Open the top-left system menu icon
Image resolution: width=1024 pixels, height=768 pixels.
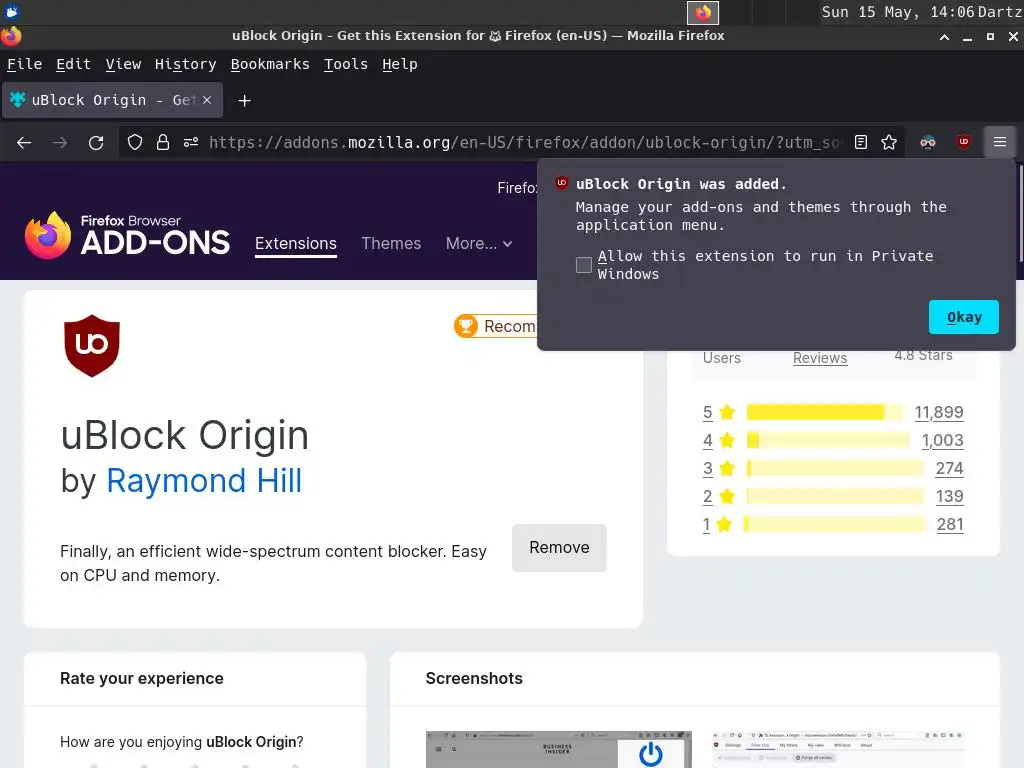point(12,11)
